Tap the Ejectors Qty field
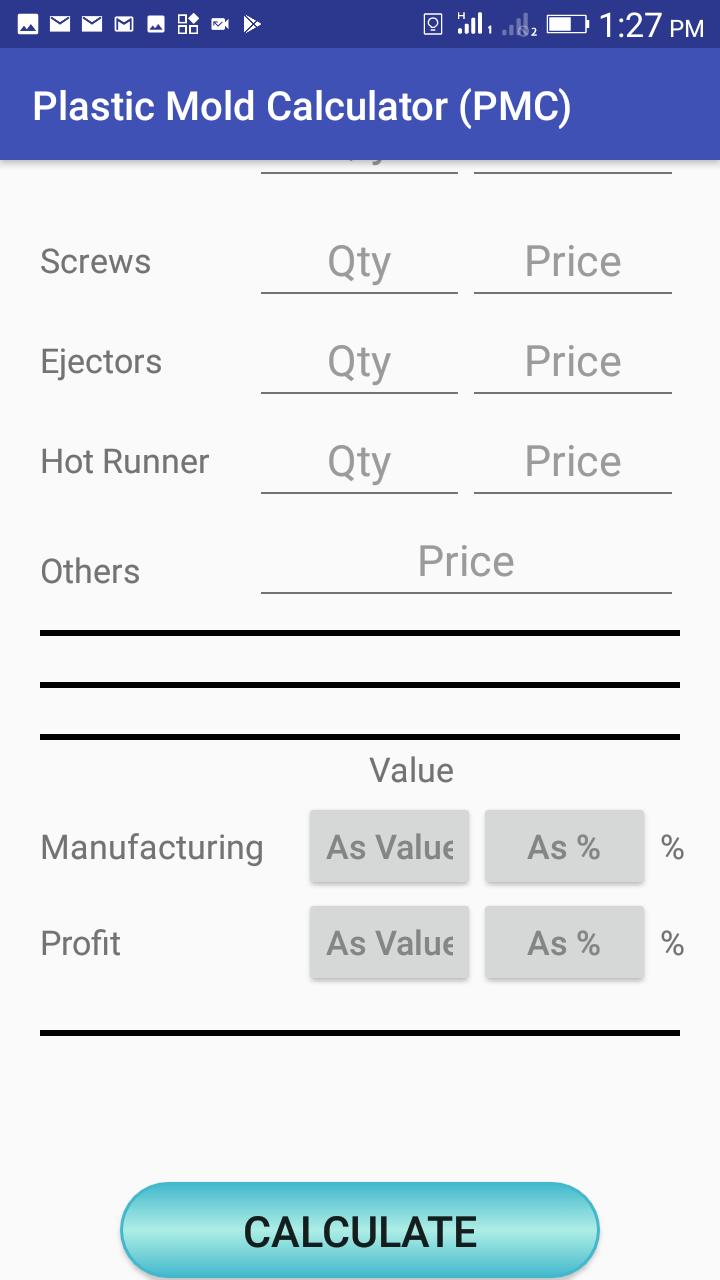The width and height of the screenshot is (720, 1280). 359,363
